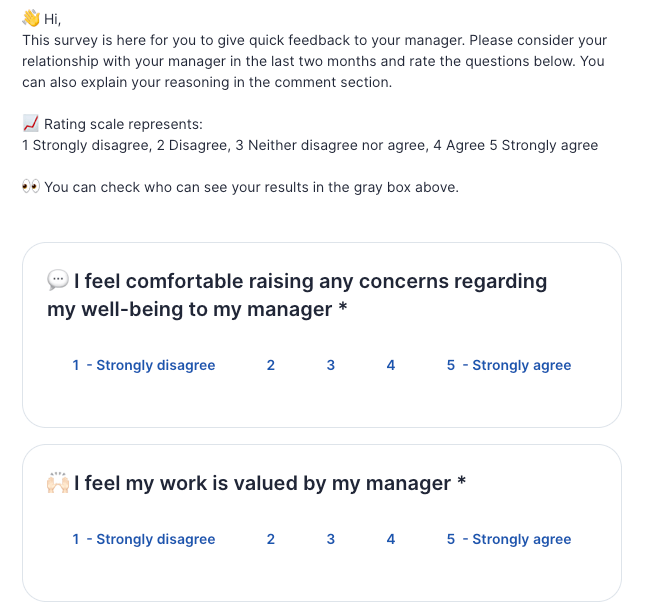This screenshot has width=653, height=612.
Task: Select rating 4 for work valued question
Action: tap(390, 539)
